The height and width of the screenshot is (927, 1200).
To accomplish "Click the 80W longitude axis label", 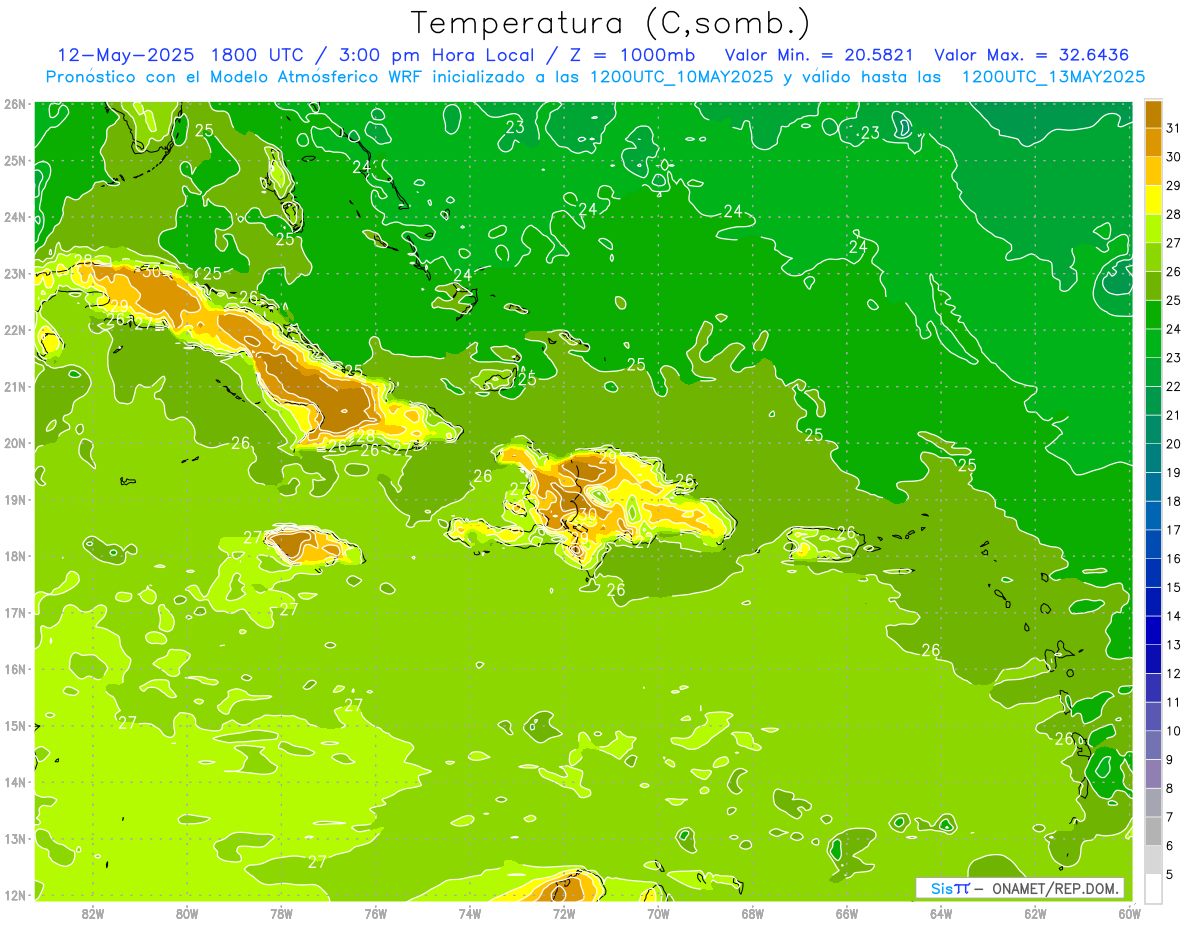I will (187, 913).
